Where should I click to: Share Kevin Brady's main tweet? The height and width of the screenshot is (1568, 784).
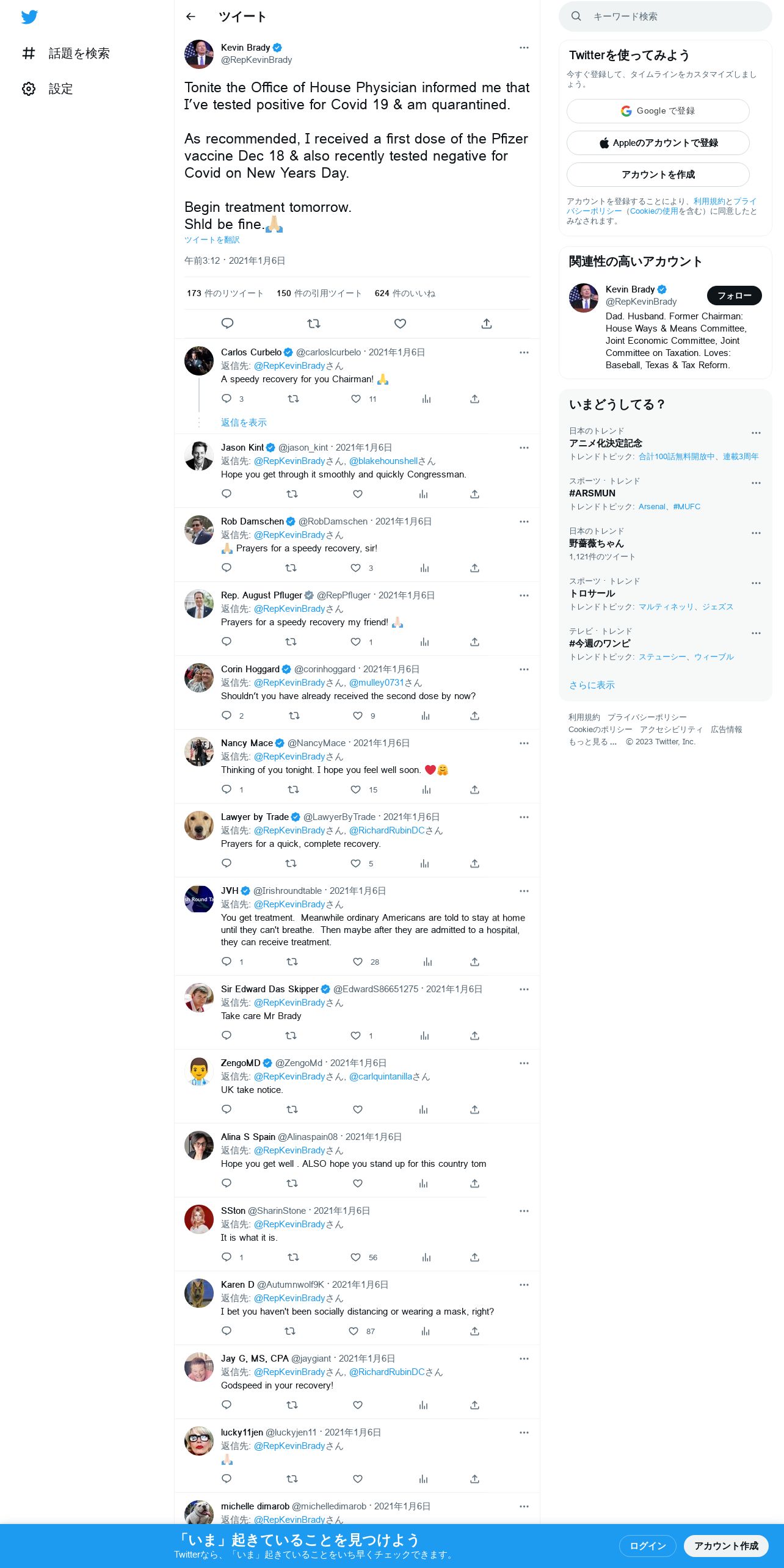point(487,324)
